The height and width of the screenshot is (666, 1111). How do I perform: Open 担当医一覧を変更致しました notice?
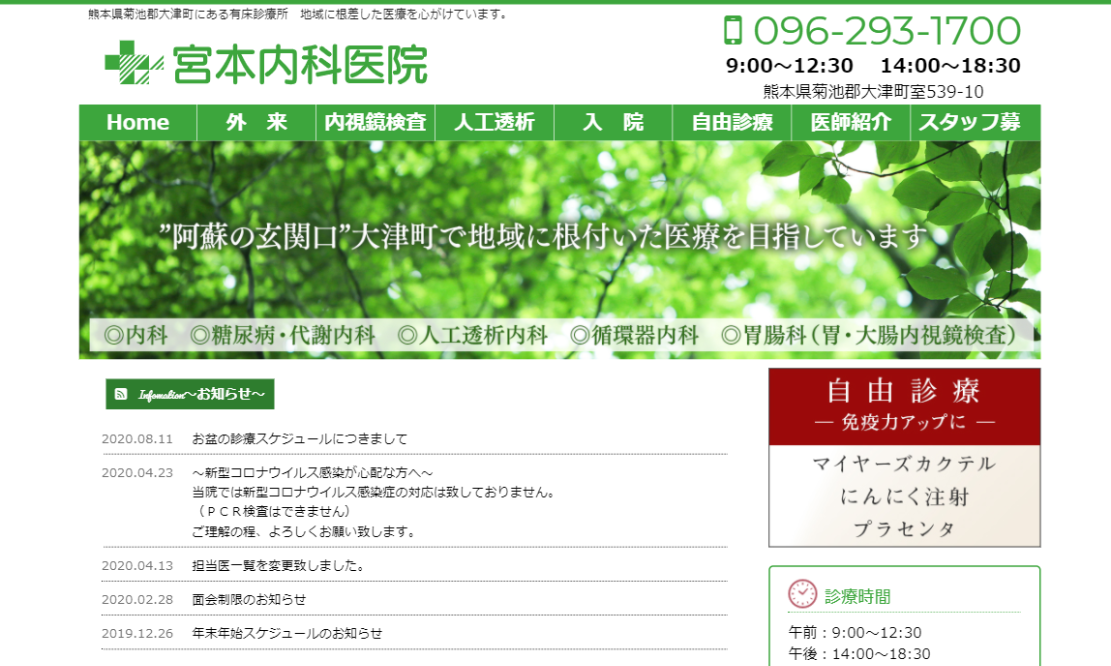tap(278, 566)
